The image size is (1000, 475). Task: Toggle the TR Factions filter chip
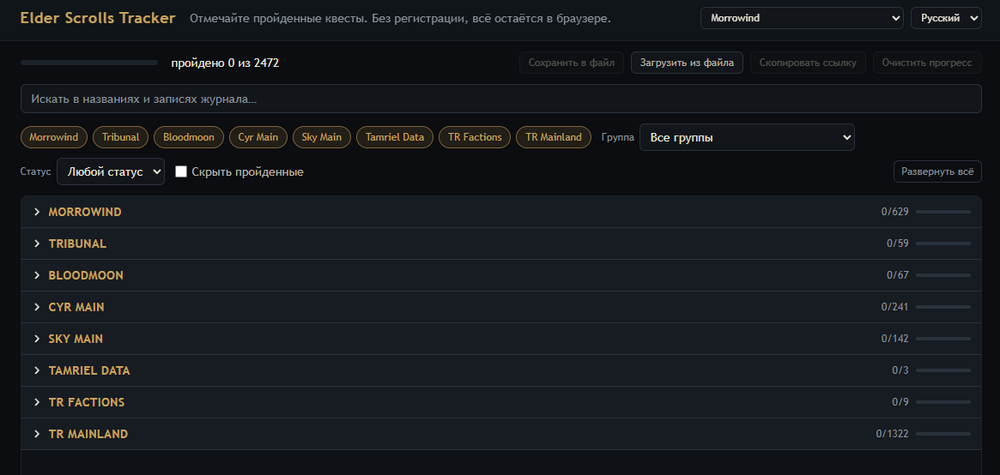474,137
